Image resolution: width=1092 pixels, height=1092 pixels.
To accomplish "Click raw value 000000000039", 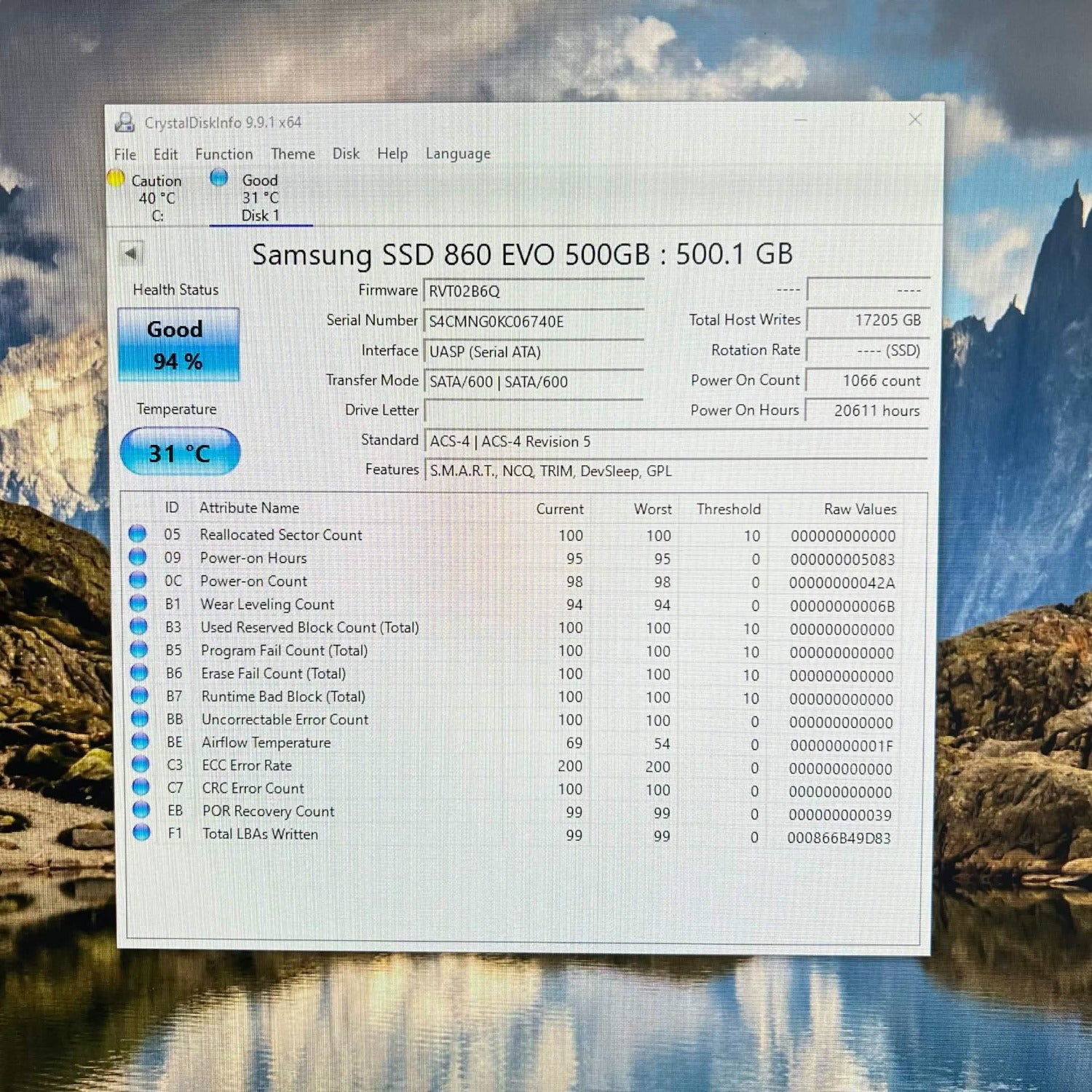I will coord(840,815).
